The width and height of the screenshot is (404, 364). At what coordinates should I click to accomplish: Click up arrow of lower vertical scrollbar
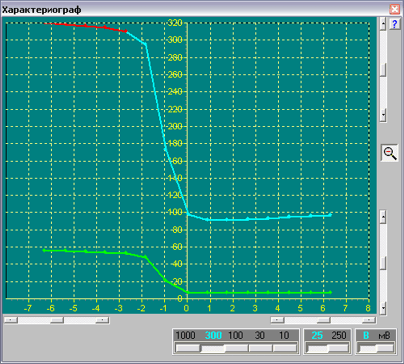[383, 217]
